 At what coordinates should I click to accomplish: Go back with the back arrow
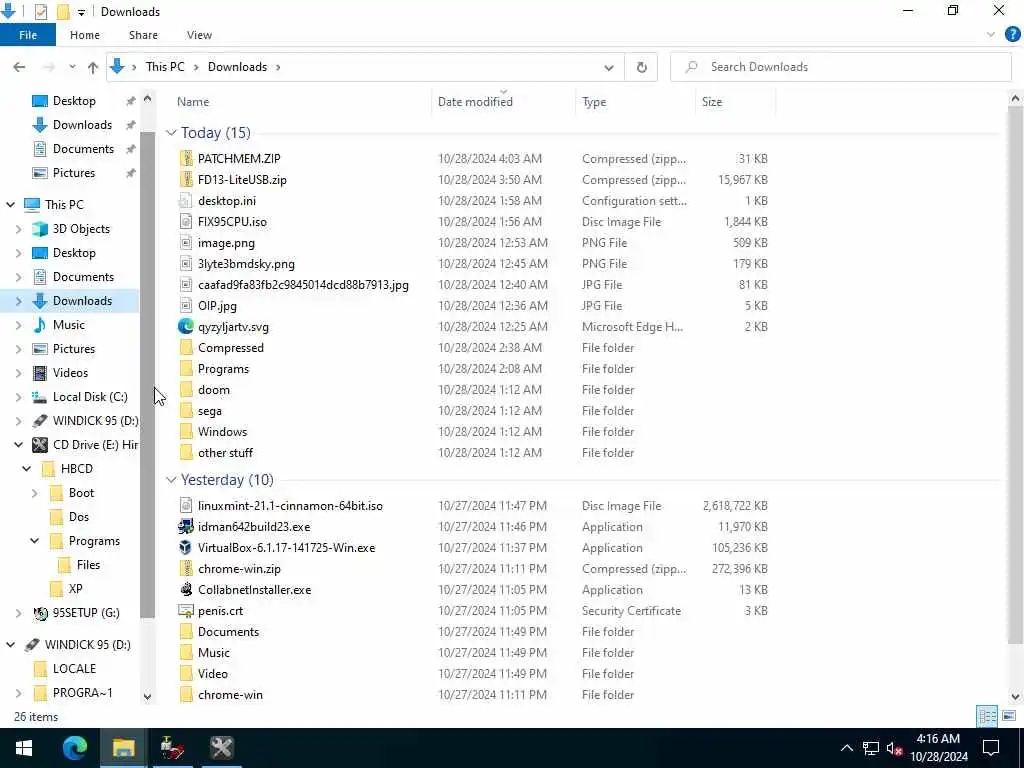coord(19,67)
